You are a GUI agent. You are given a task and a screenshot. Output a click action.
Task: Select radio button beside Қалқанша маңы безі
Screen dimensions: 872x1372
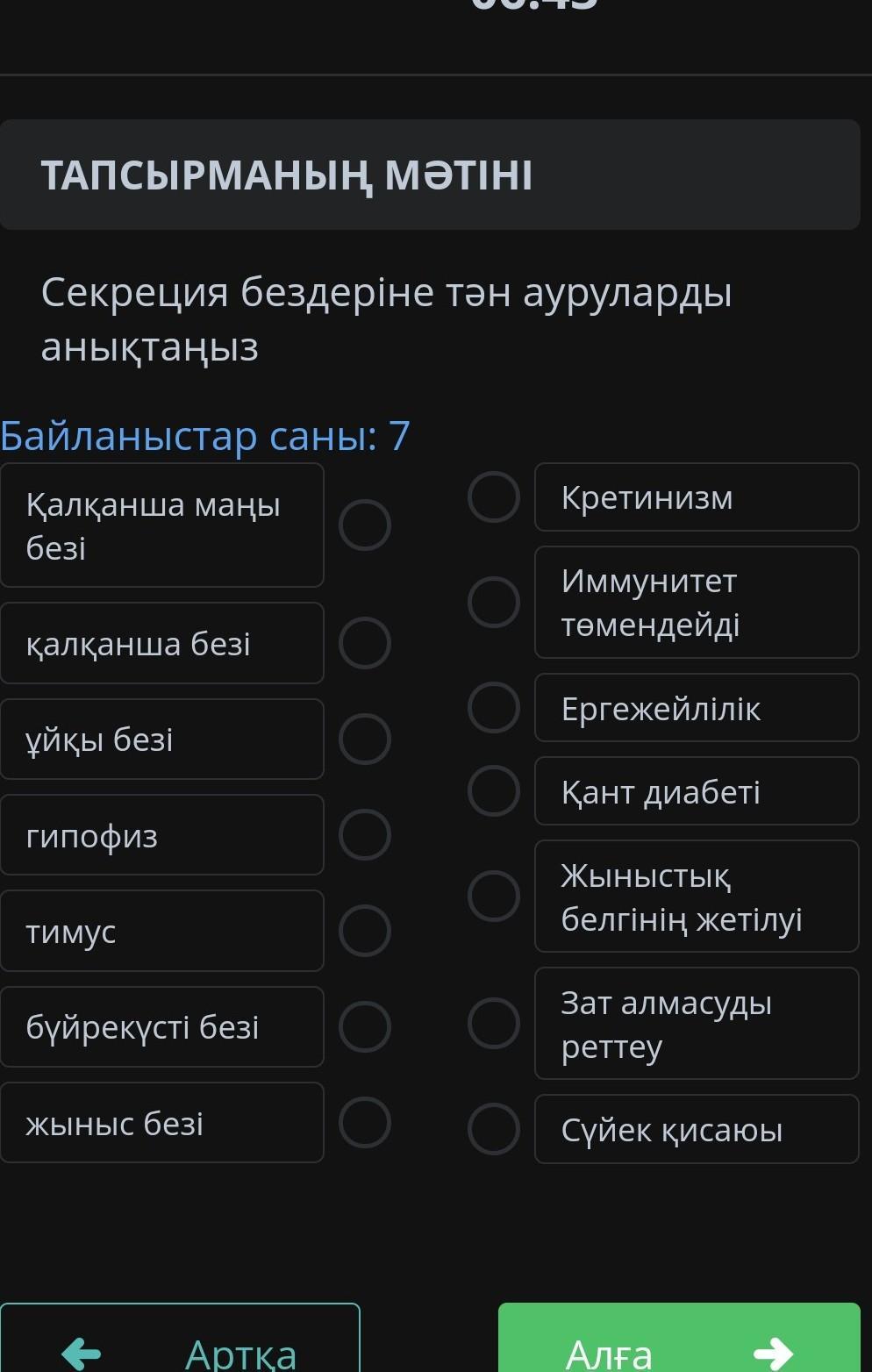pyautogui.click(x=365, y=525)
